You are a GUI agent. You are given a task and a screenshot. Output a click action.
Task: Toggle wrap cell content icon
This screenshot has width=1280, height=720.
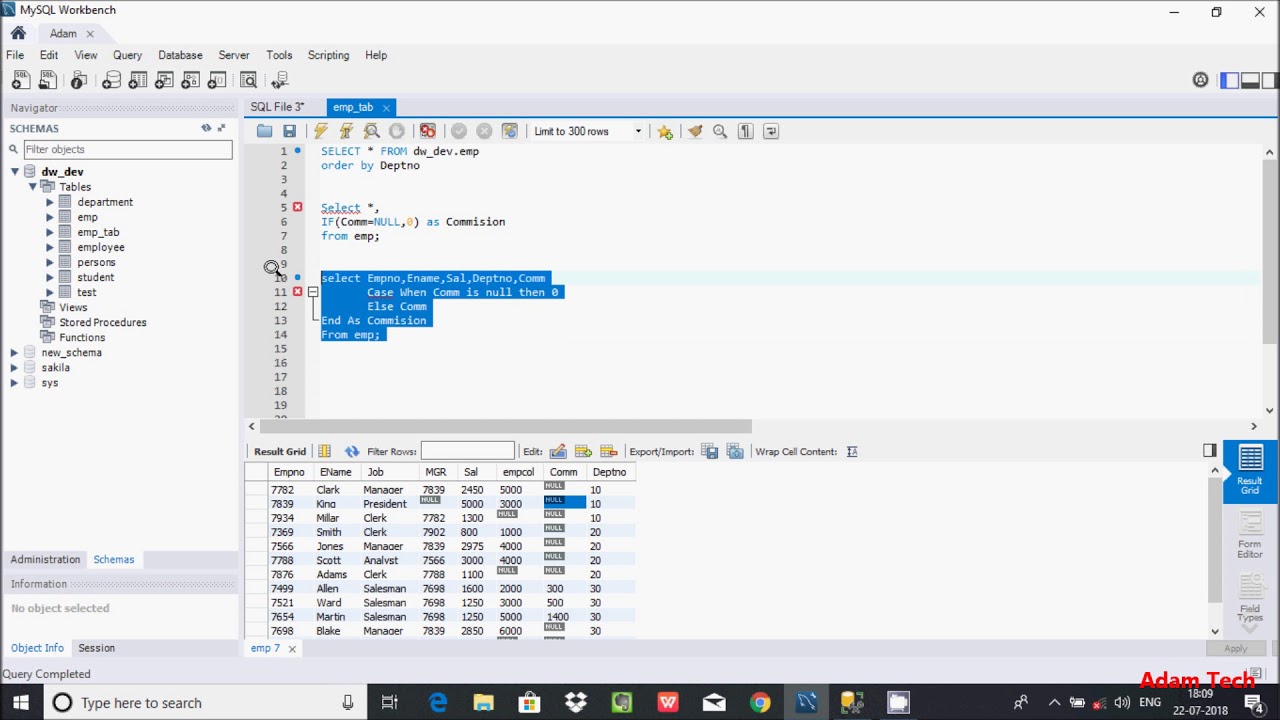(x=852, y=452)
